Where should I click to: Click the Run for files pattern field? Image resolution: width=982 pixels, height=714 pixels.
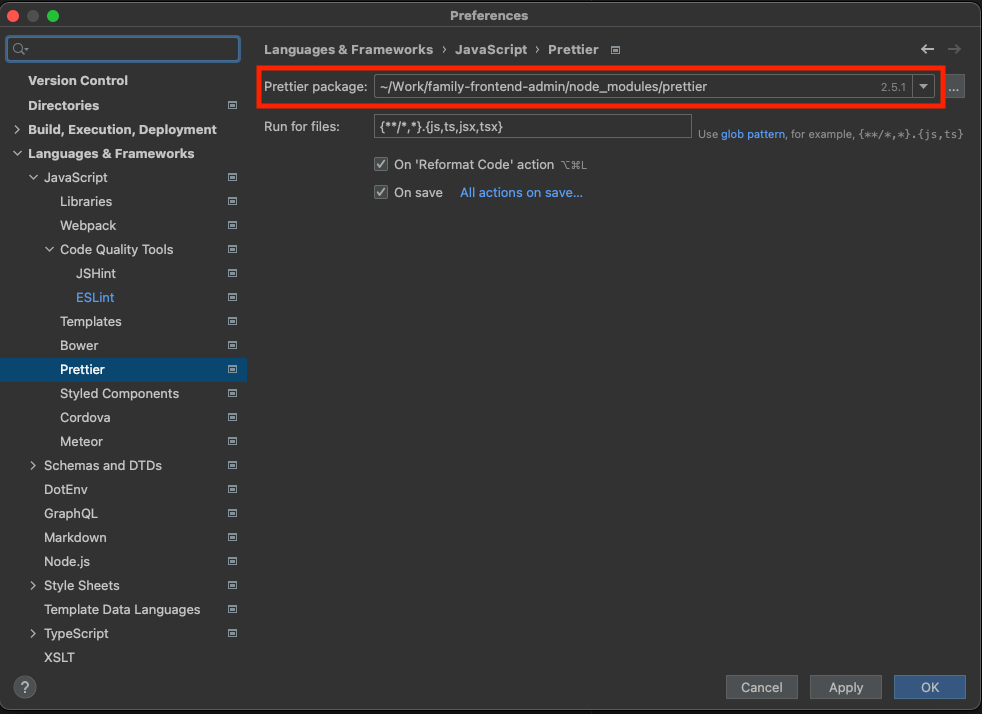[532, 126]
